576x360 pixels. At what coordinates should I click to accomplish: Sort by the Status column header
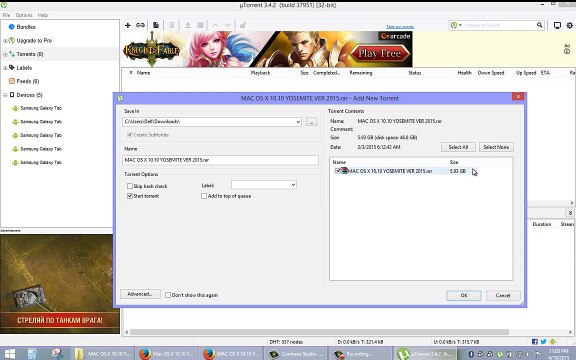(x=414, y=73)
